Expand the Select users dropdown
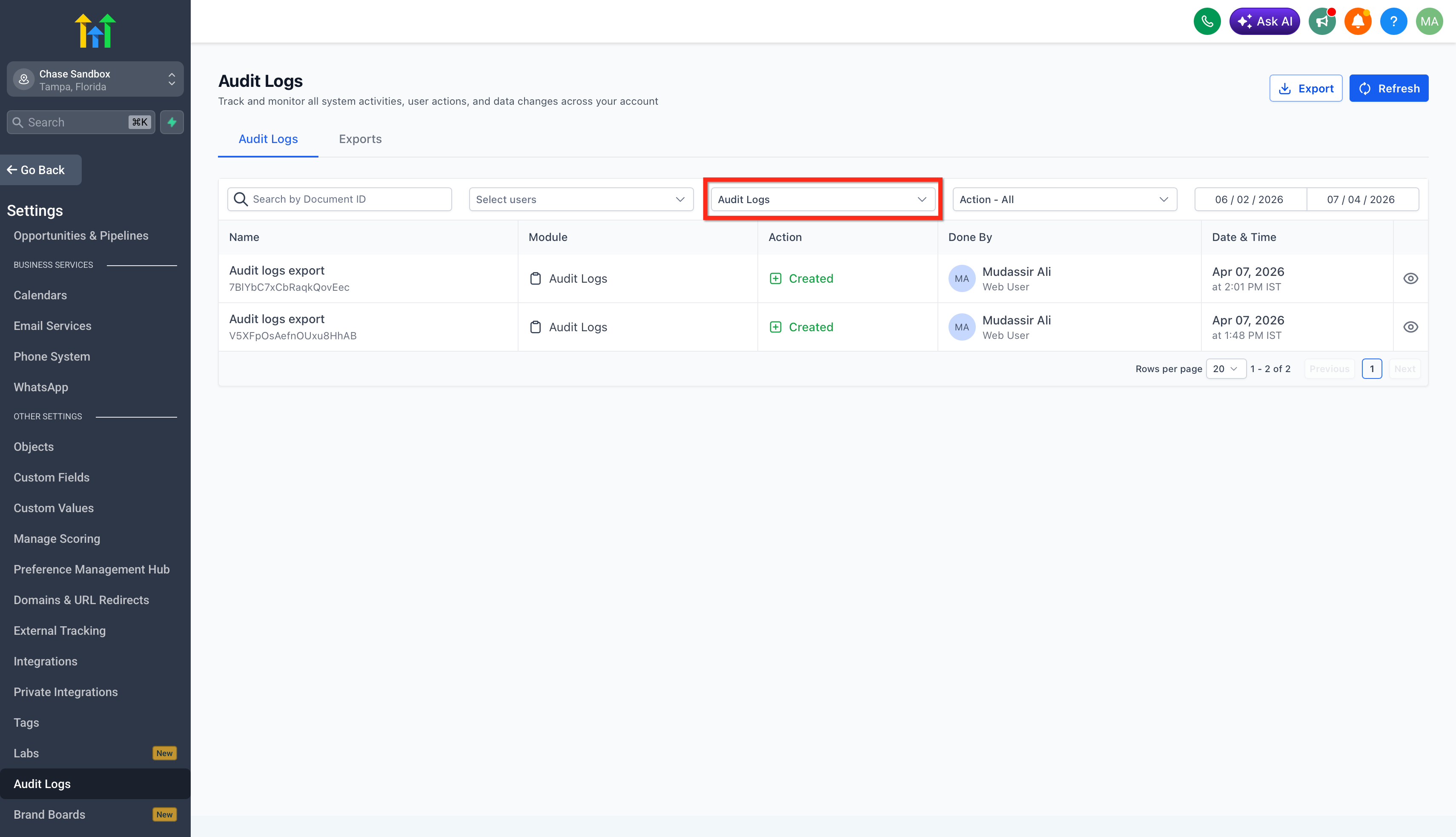Image resolution: width=1456 pixels, height=837 pixels. pos(581,200)
